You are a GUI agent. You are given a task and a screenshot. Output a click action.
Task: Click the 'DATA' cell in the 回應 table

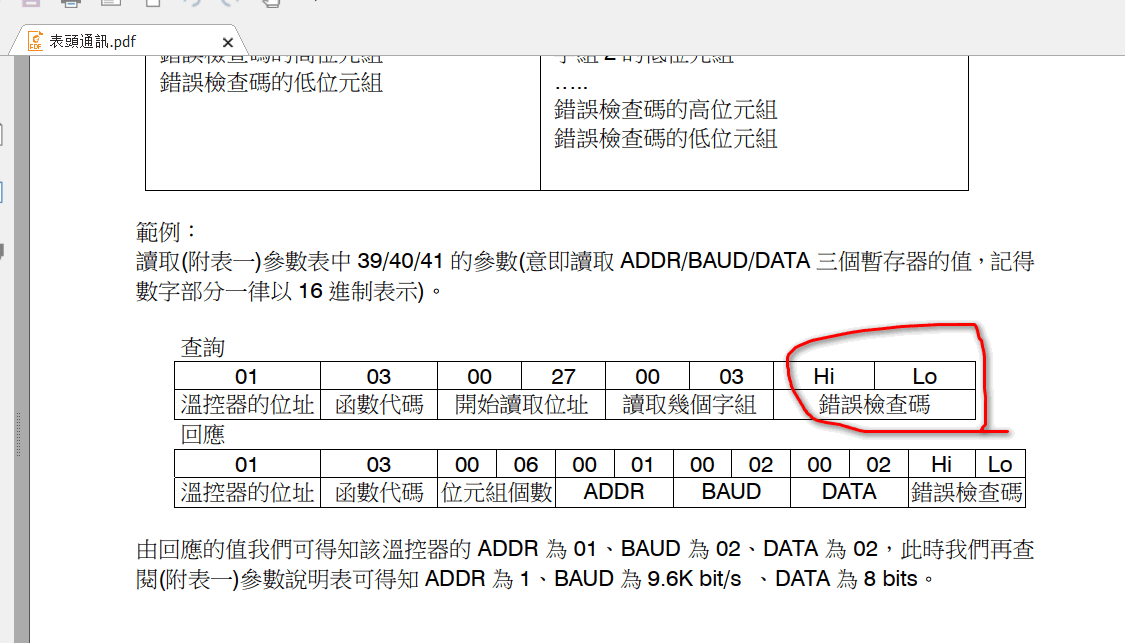(x=848, y=492)
